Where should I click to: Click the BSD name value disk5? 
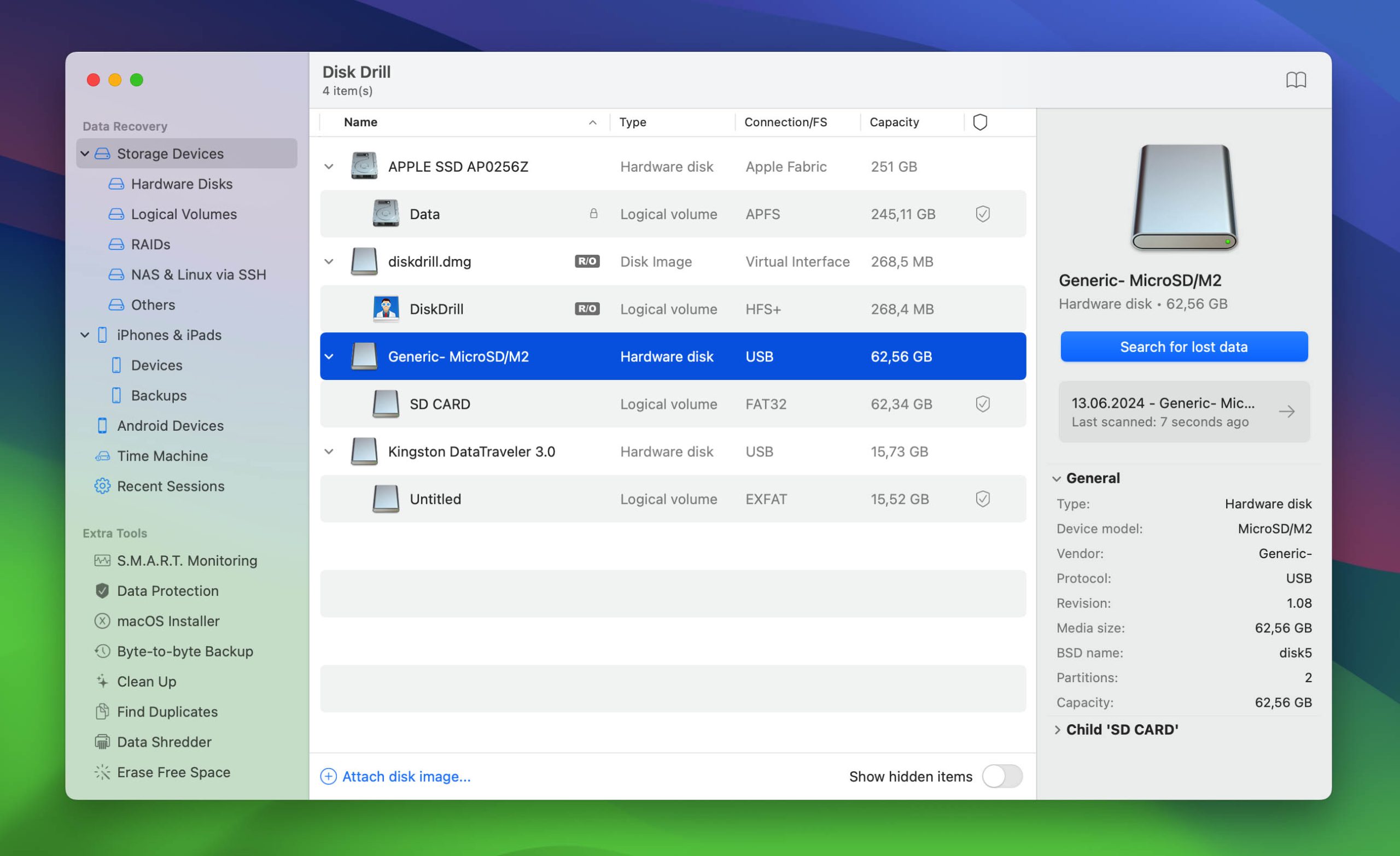[1296, 653]
